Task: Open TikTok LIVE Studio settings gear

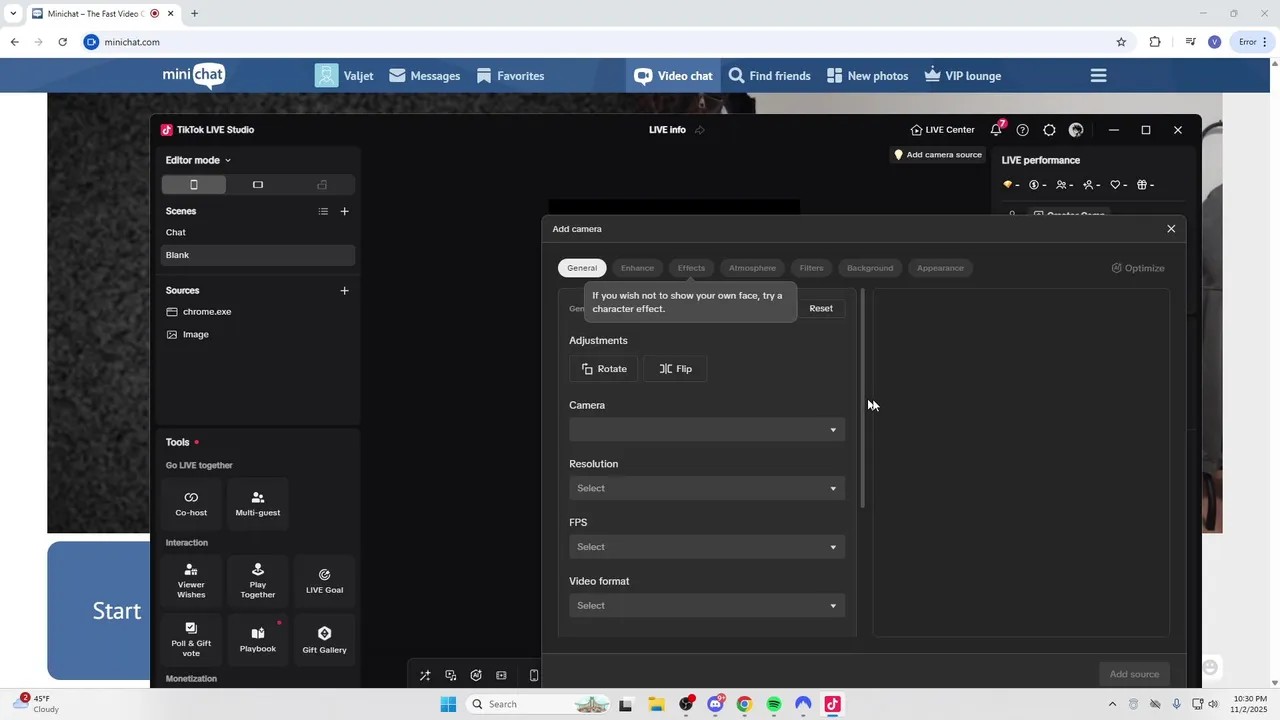Action: point(1049,130)
